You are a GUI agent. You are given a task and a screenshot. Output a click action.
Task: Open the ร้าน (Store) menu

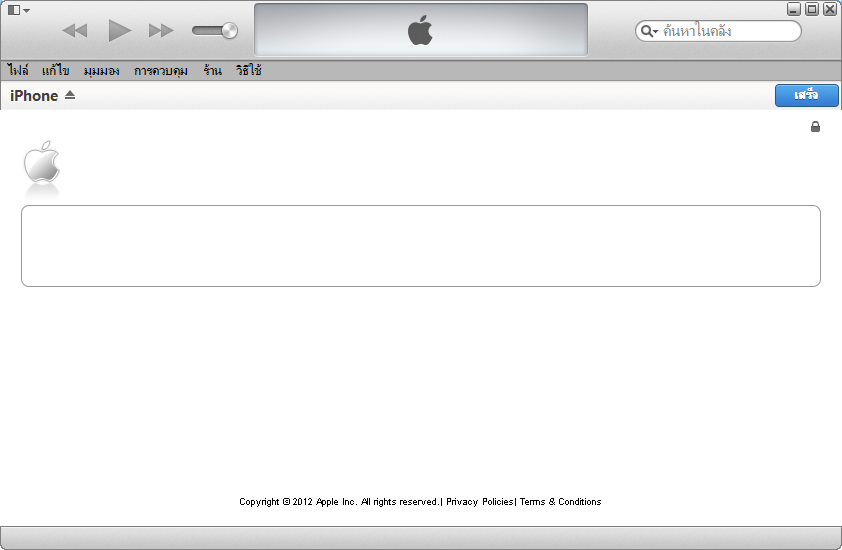tap(212, 70)
